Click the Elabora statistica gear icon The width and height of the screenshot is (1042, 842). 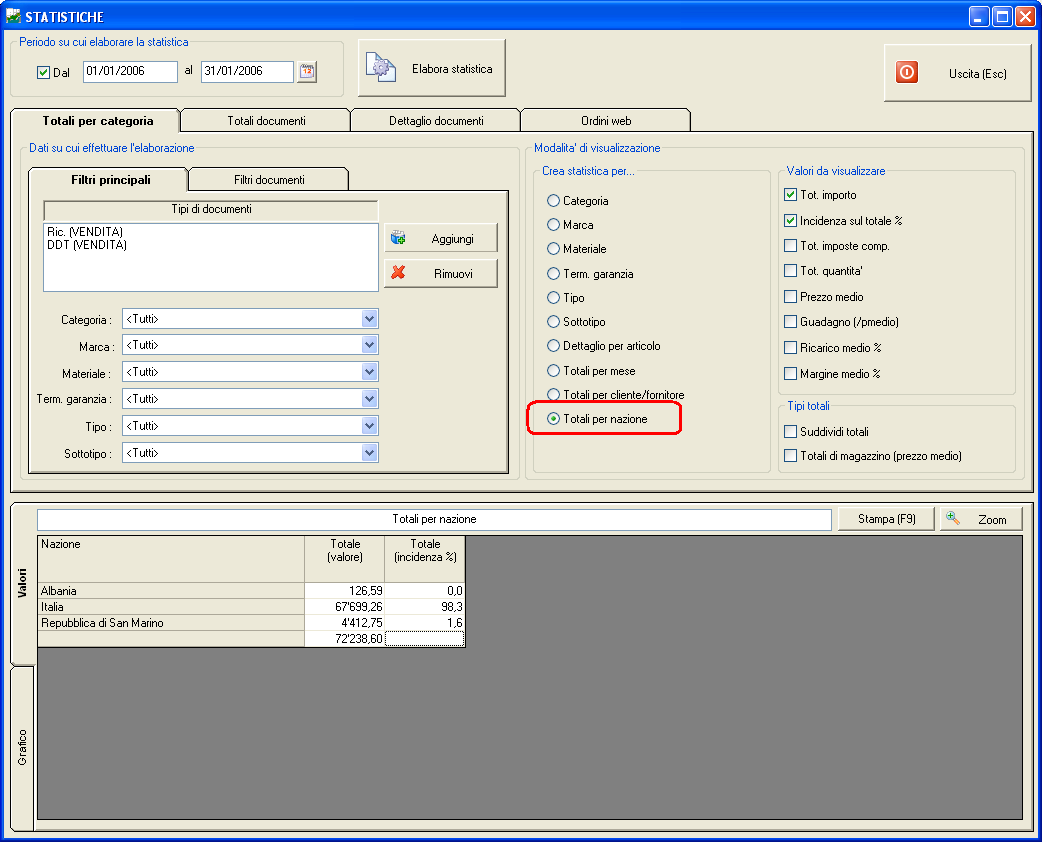click(380, 69)
